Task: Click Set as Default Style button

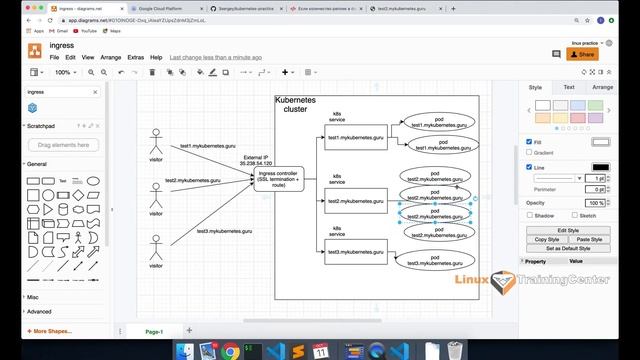Action: click(568, 248)
